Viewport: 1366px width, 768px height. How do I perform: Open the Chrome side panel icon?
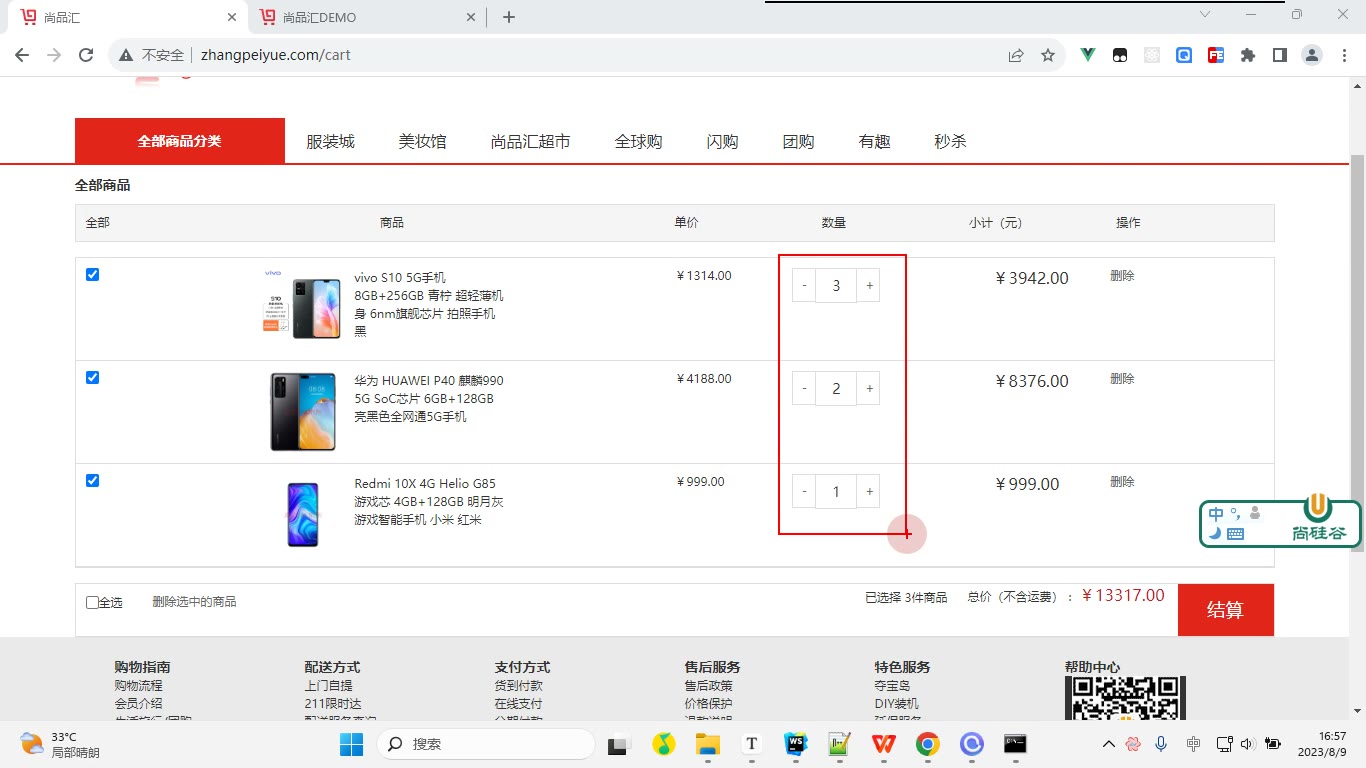click(1280, 55)
